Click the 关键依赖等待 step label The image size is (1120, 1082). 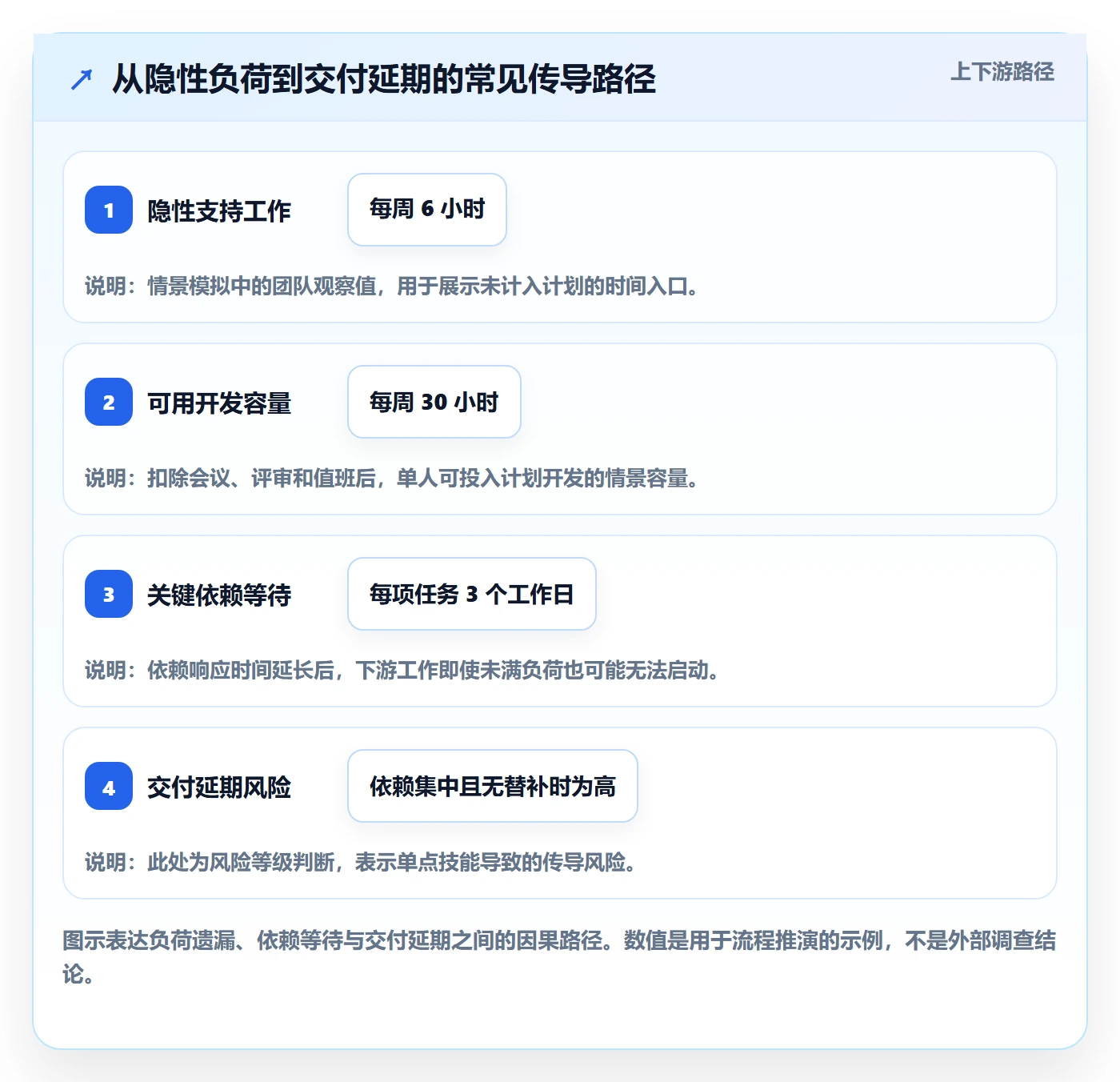point(219,595)
